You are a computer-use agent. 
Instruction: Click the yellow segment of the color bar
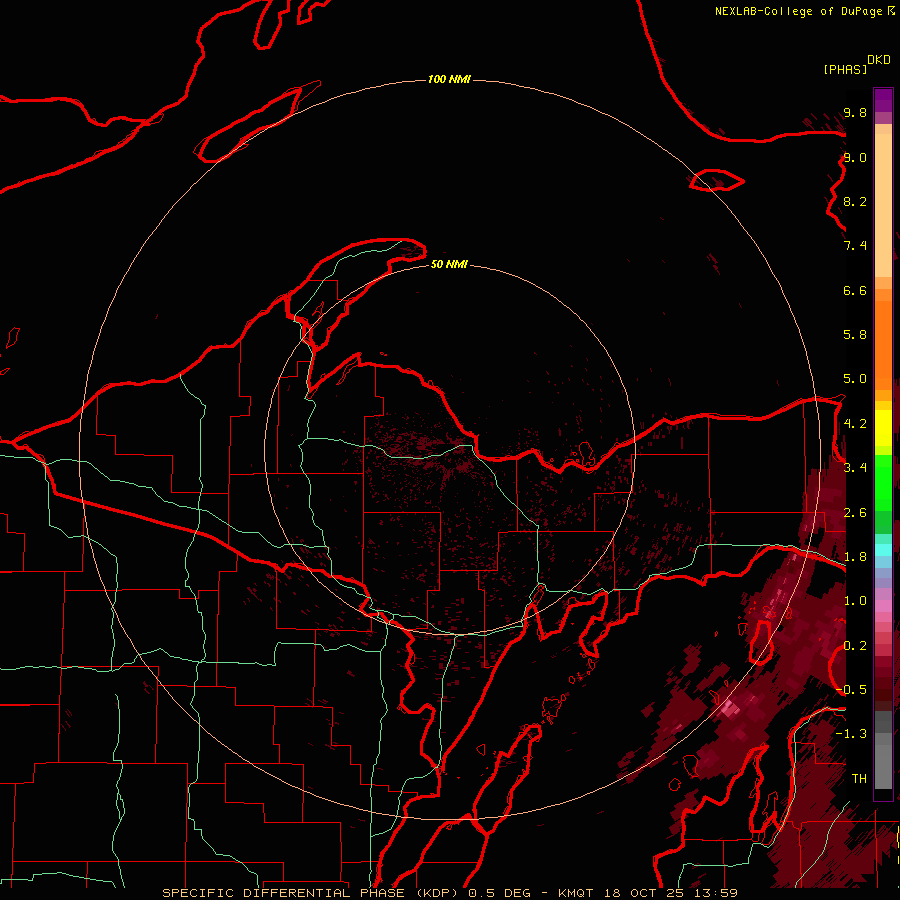(x=883, y=428)
